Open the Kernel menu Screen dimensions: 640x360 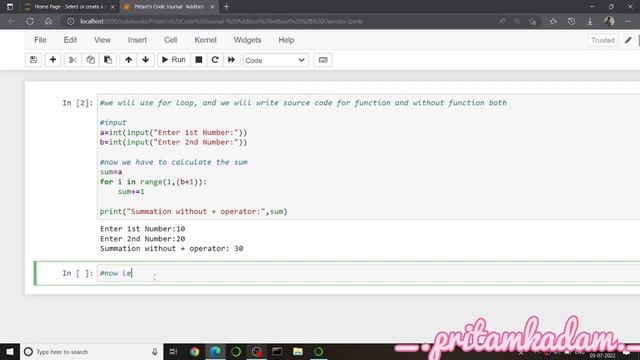(205, 40)
